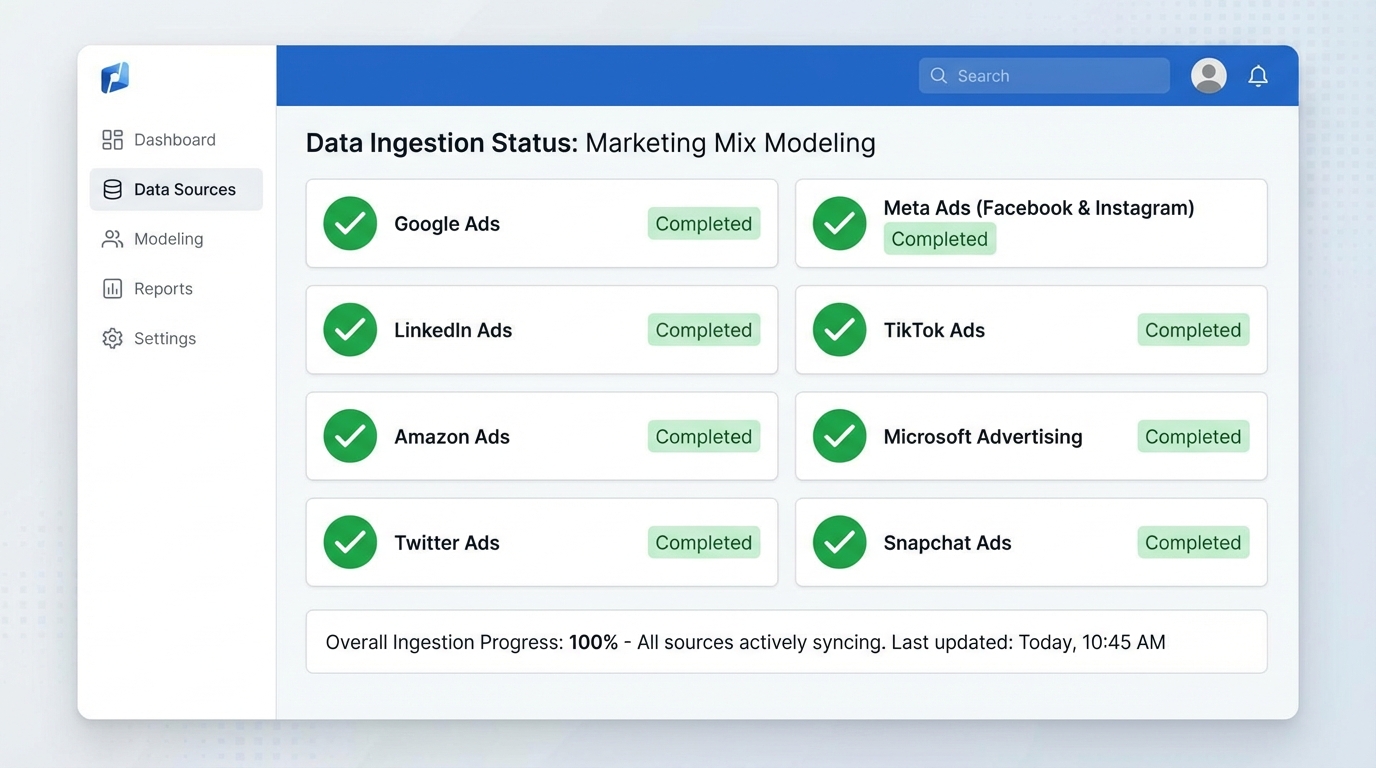Click Amazon Ads green checkmark
Viewport: 1376px width, 768px height.
(x=350, y=436)
